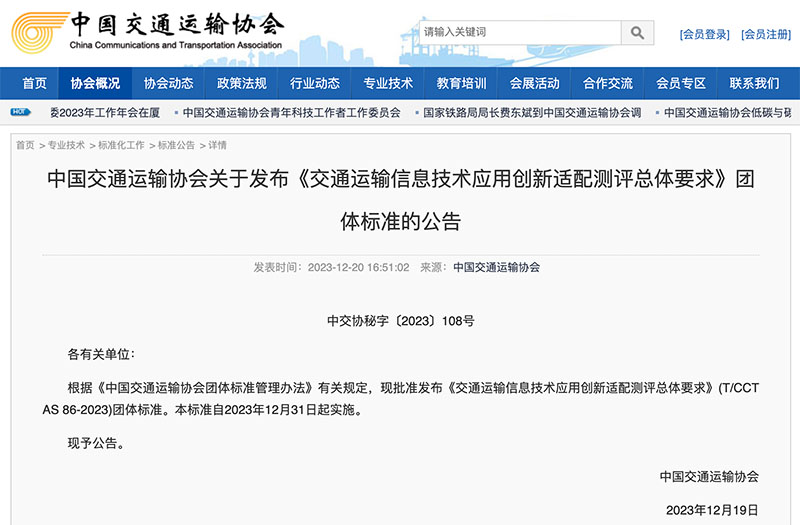Click the China Communications and Transportation Association logo

[148, 31]
